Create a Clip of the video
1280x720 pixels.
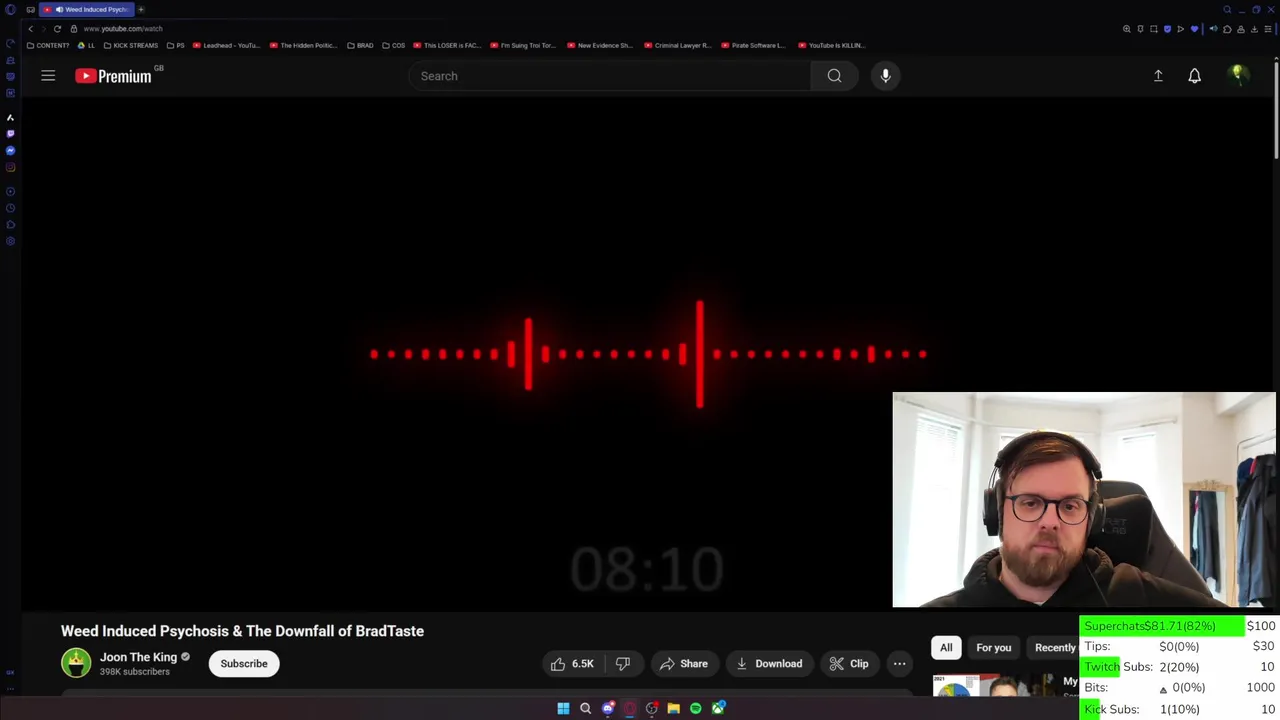(x=849, y=664)
